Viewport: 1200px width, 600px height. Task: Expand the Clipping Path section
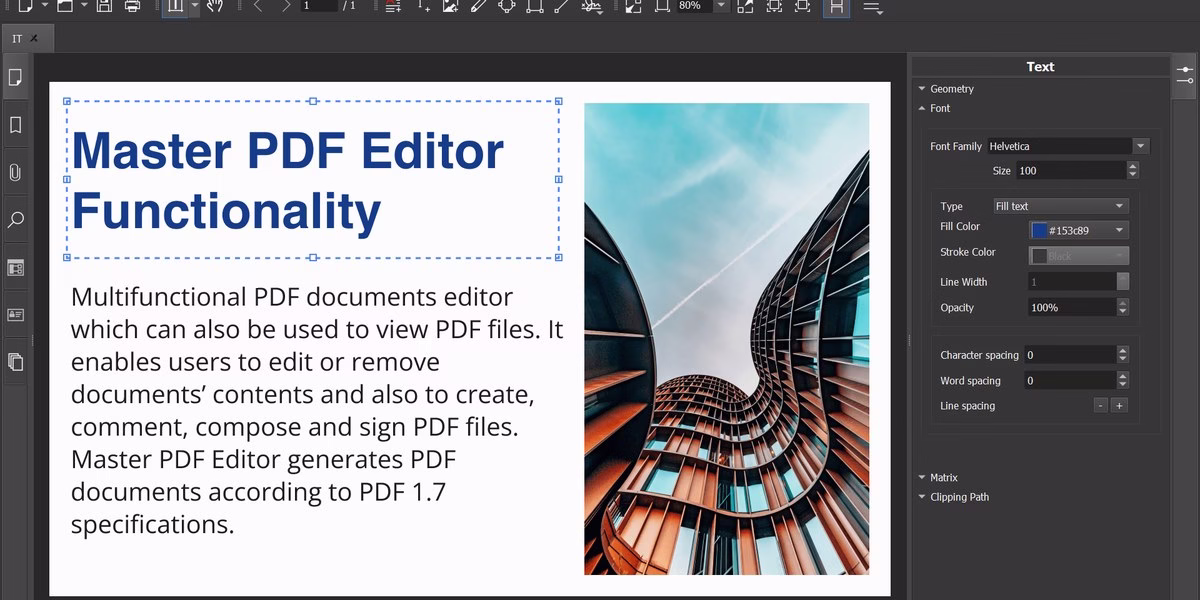954,497
